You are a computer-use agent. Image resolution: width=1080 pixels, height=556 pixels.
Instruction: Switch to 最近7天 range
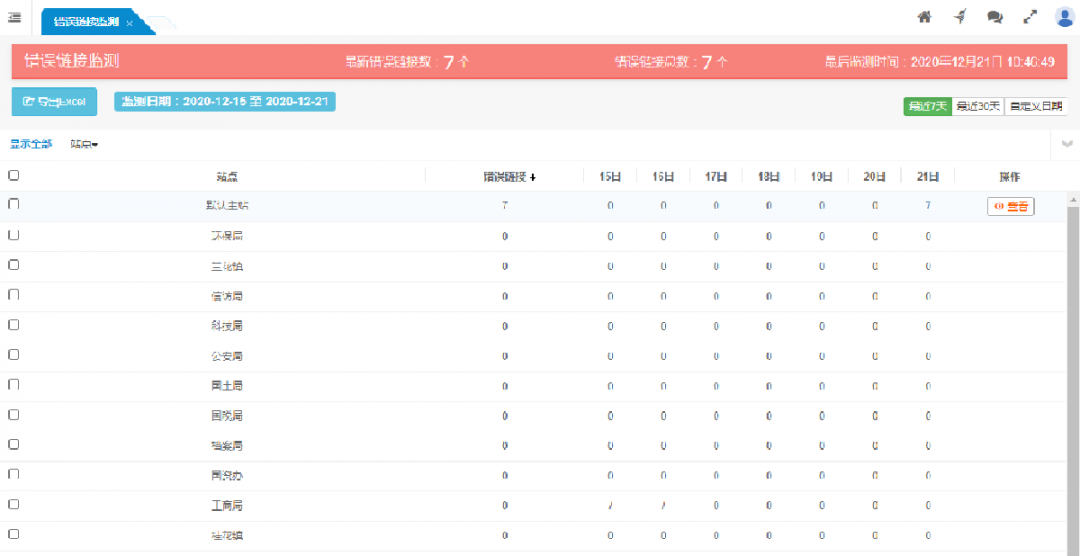pyautogui.click(x=927, y=106)
